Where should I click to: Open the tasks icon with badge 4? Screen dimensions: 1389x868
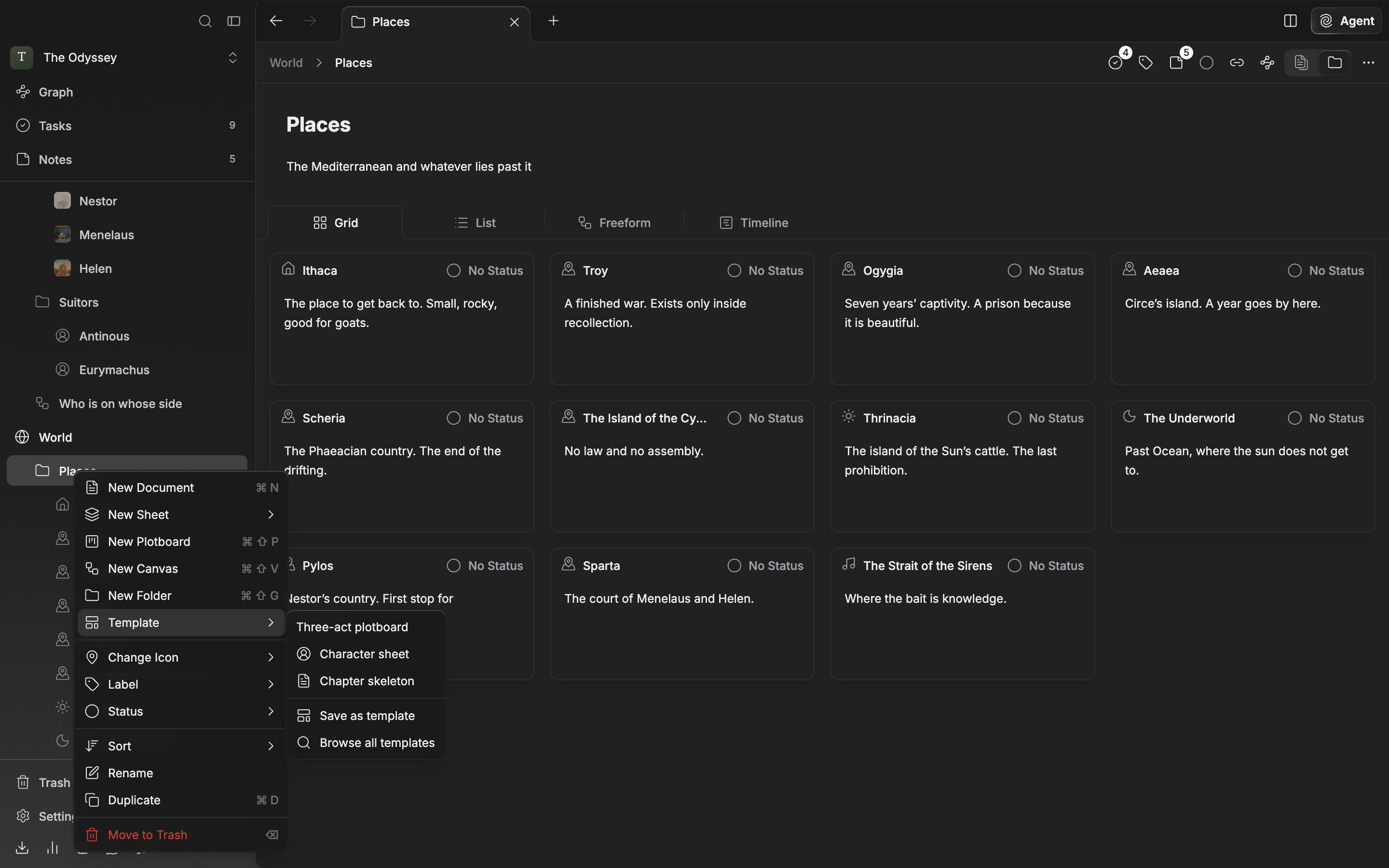point(1116,63)
